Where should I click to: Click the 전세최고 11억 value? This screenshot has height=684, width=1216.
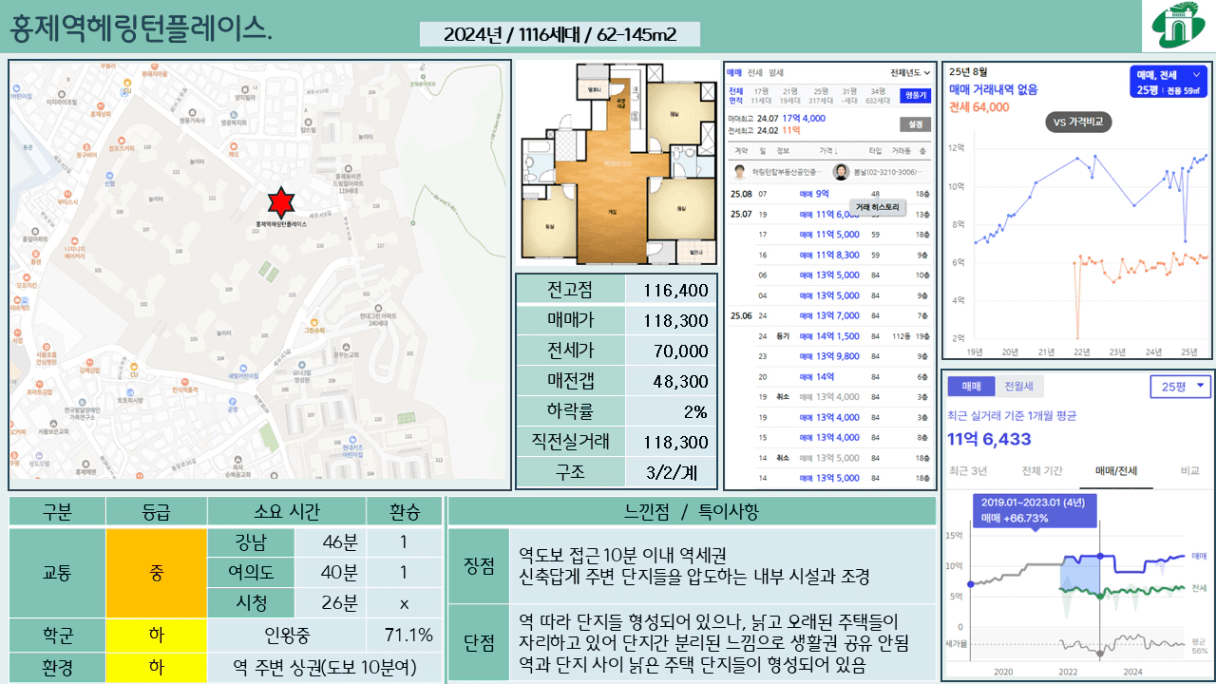791,130
